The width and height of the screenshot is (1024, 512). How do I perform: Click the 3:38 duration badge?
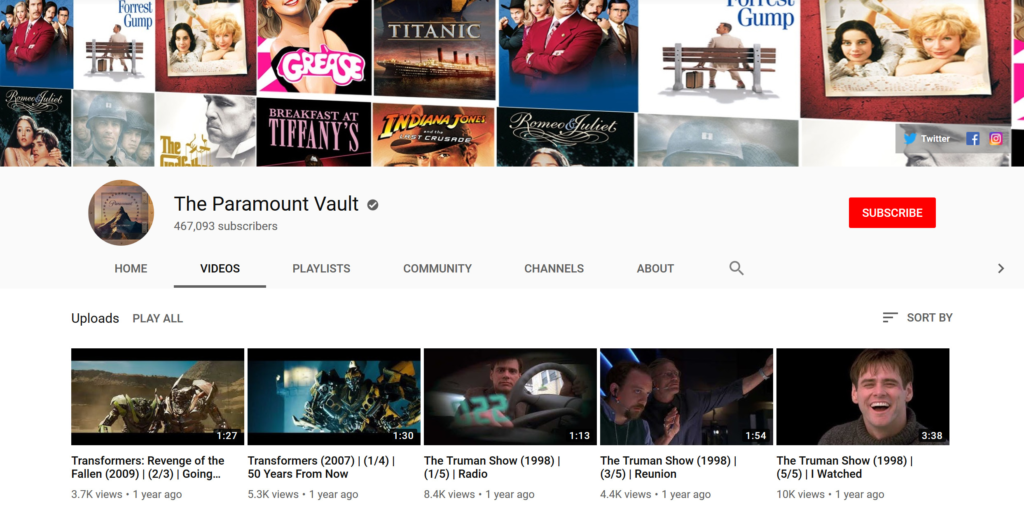(x=932, y=436)
